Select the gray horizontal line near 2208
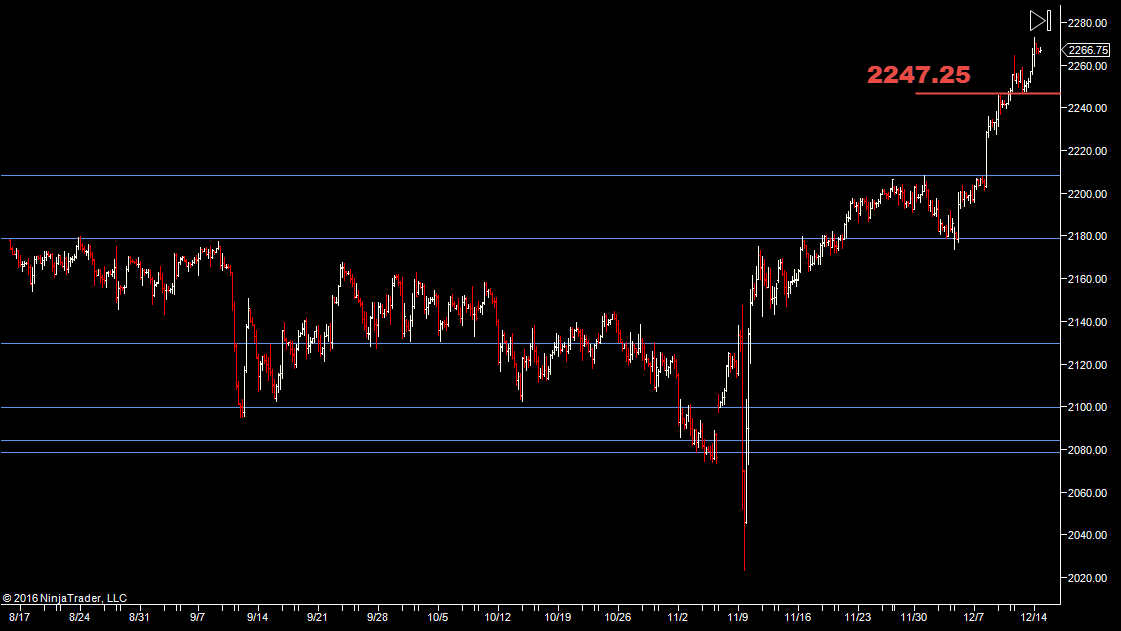The width and height of the screenshot is (1121, 631). tap(400, 175)
